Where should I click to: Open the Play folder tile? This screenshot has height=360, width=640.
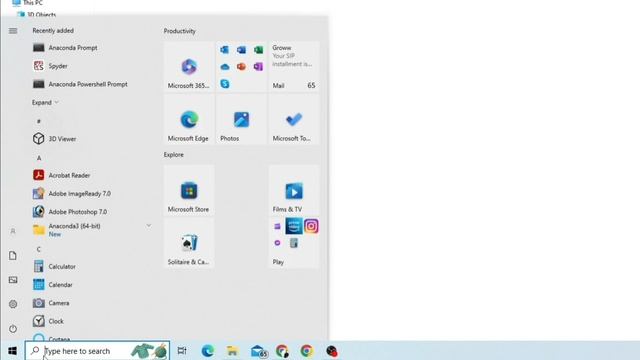(x=294, y=243)
